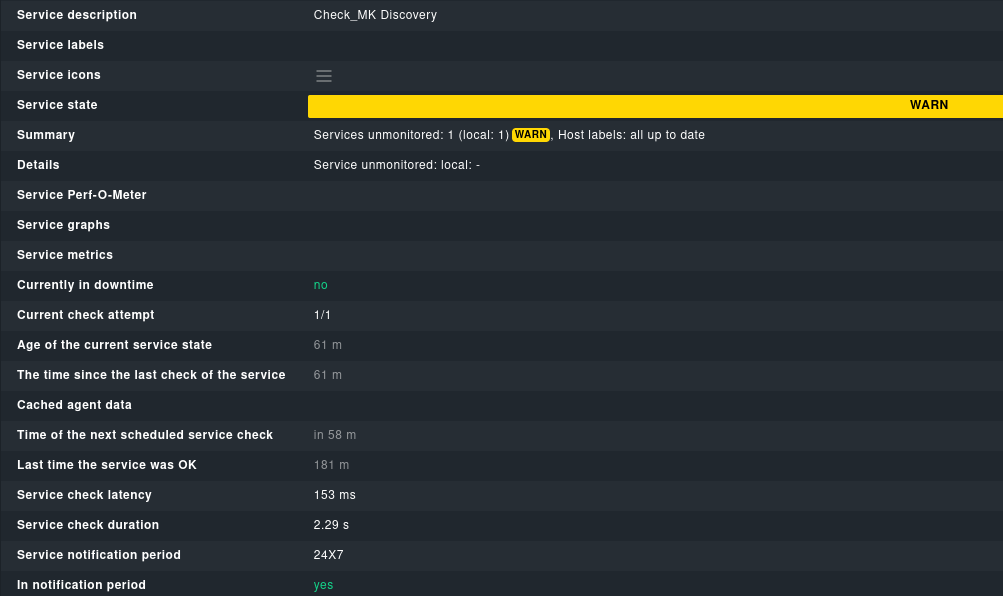Viewport: 1003px width, 596px height.
Task: Click the Cached agent data row label
Action: click(x=74, y=405)
